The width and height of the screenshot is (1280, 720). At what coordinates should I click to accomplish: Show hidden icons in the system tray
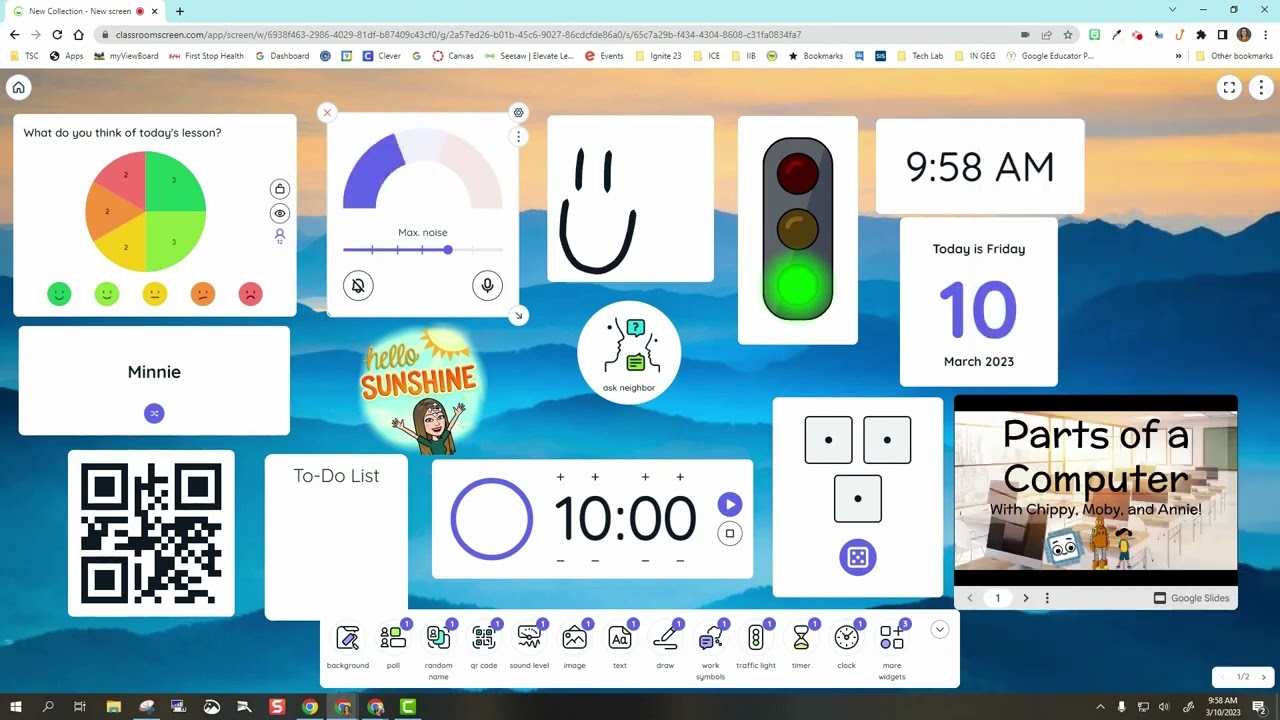coord(1100,707)
